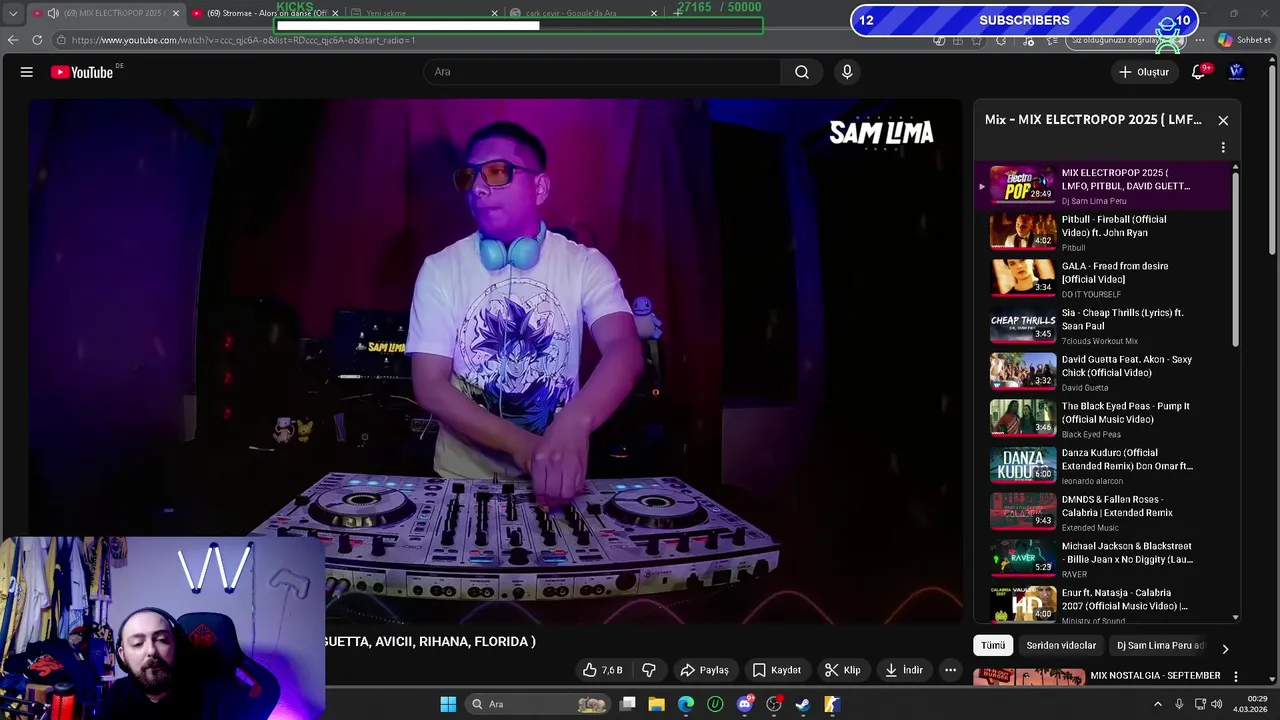Open the account avatar menu
The image size is (1280, 720).
pos(1236,72)
